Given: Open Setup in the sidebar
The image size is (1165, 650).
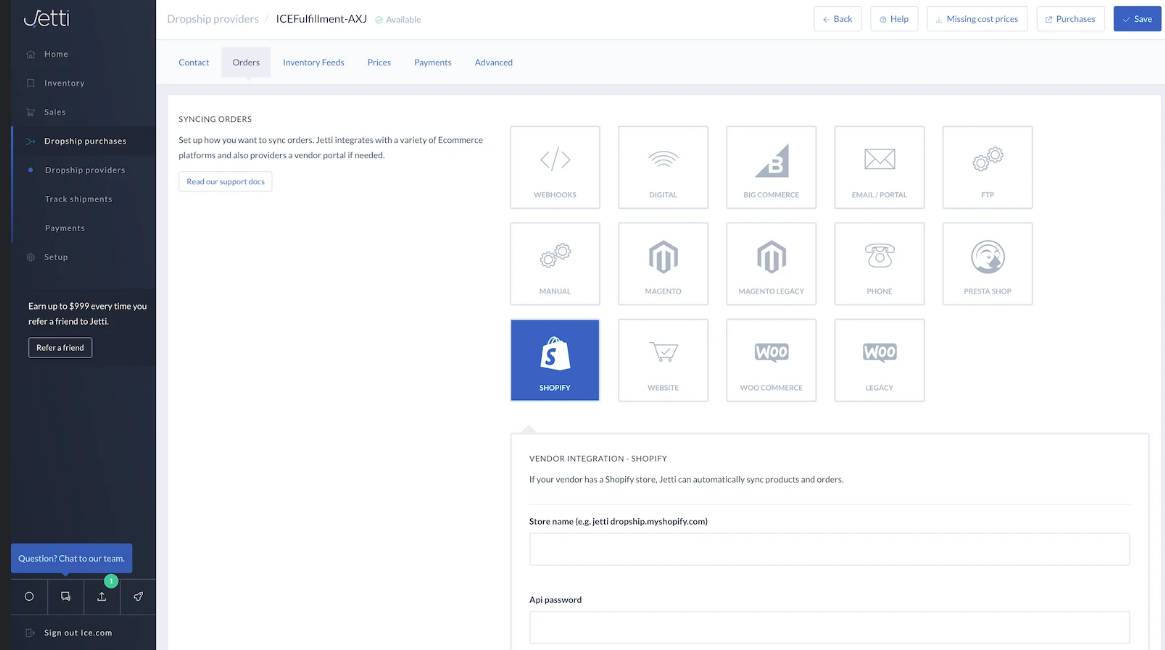Looking at the screenshot, I should (x=56, y=257).
